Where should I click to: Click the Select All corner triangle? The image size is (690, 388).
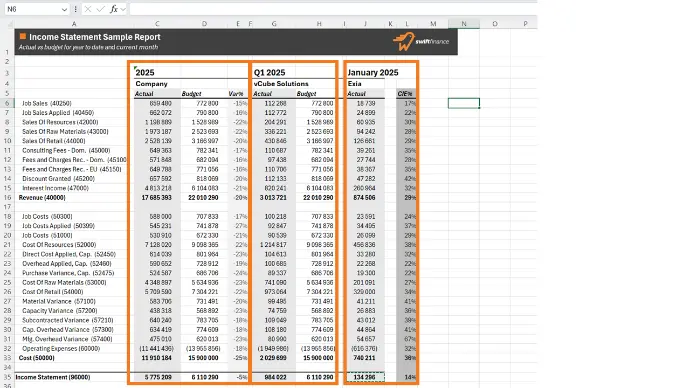point(10,24)
